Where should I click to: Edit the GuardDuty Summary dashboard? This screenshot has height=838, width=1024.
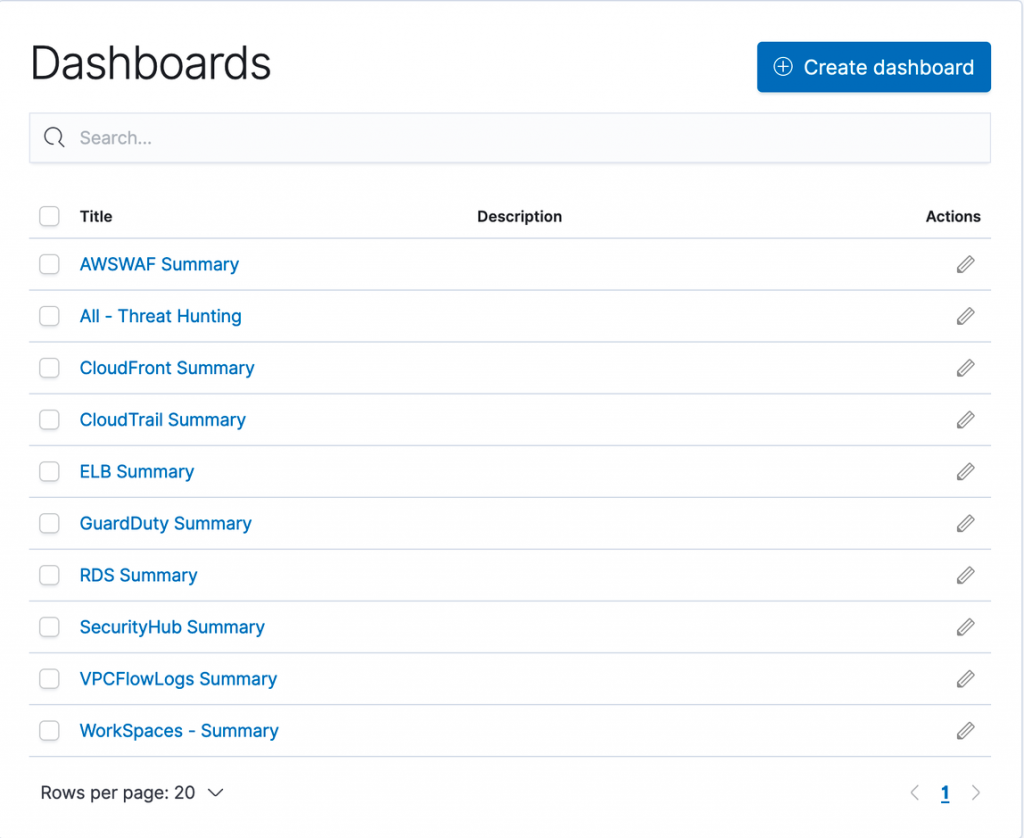[965, 523]
